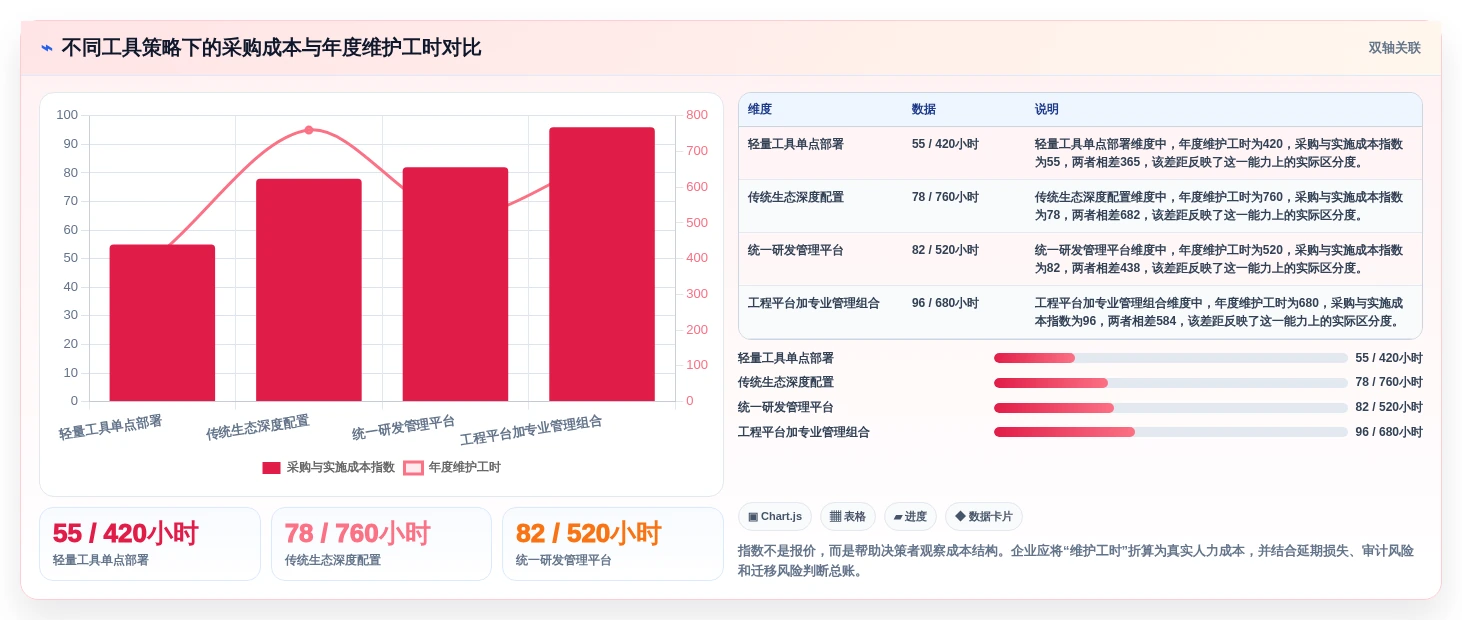Toggle the 采购与实施成本指数 legend swatch
Viewport: 1462px width, 620px height.
tap(271, 468)
